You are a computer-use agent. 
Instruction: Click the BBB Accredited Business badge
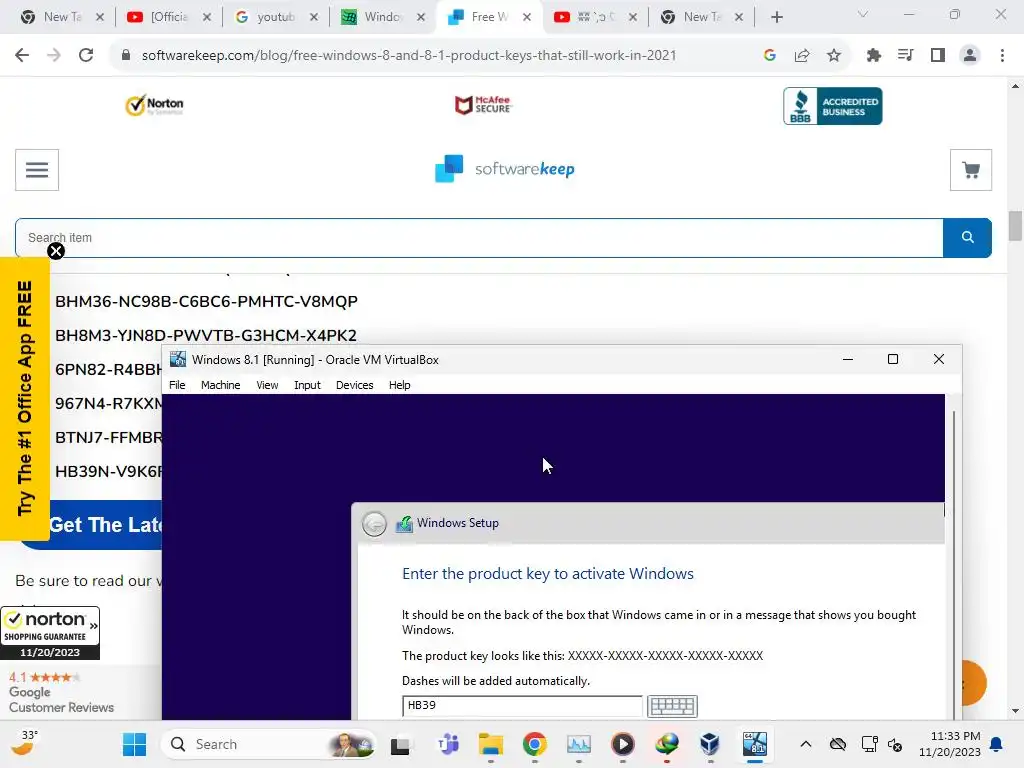click(x=833, y=106)
